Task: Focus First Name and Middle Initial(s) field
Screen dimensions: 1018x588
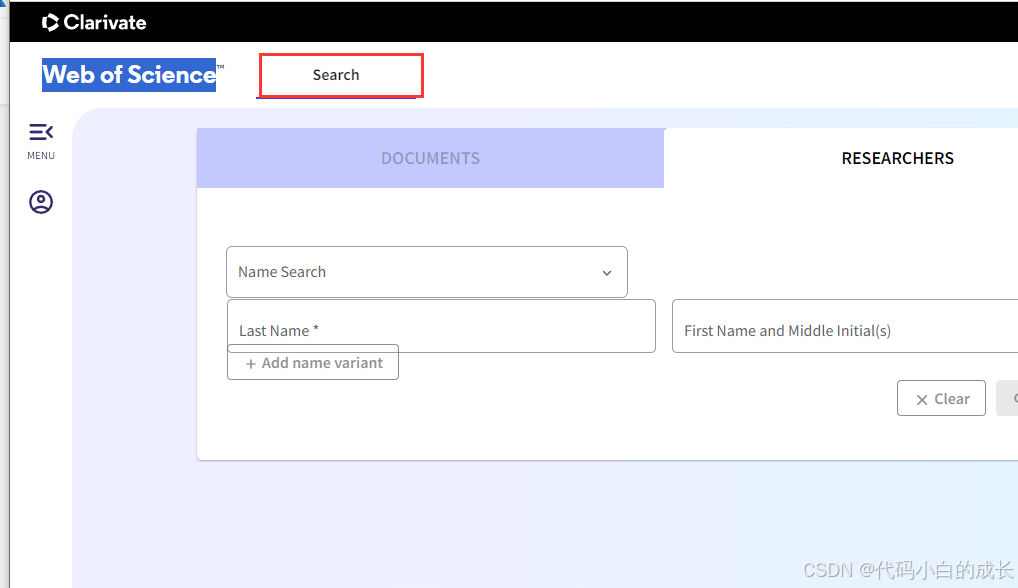Action: pyautogui.click(x=845, y=326)
